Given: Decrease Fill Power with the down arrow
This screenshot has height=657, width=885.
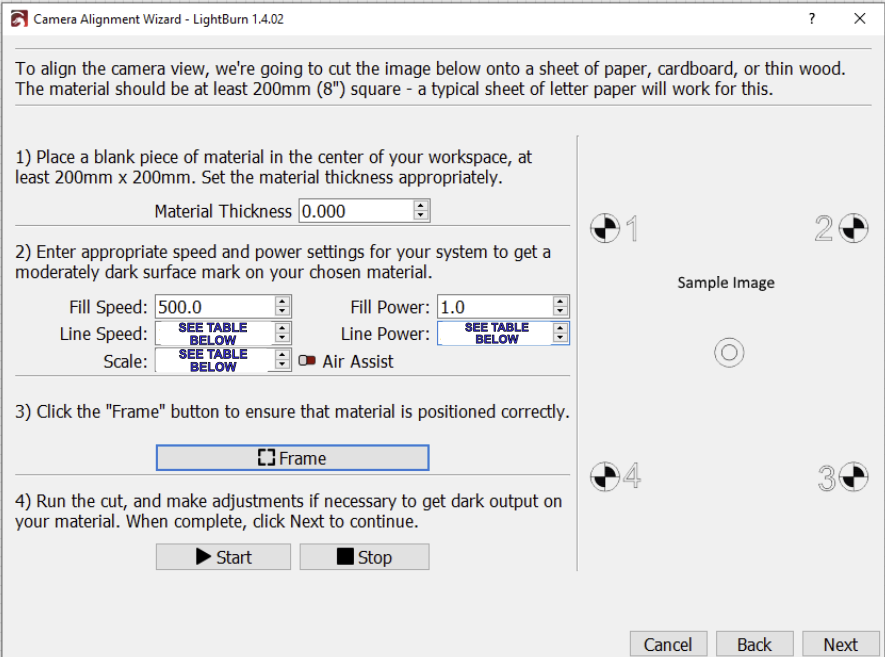Looking at the screenshot, I should click(560, 312).
